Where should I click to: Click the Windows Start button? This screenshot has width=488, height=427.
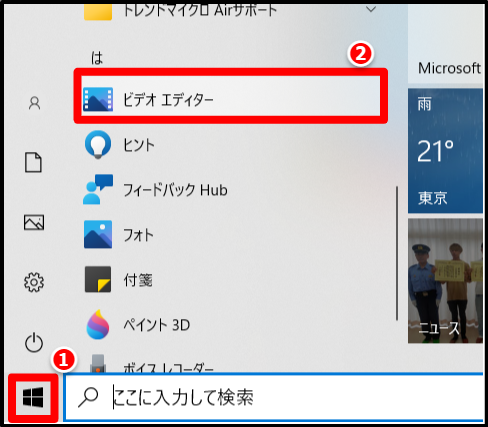pyautogui.click(x=33, y=398)
